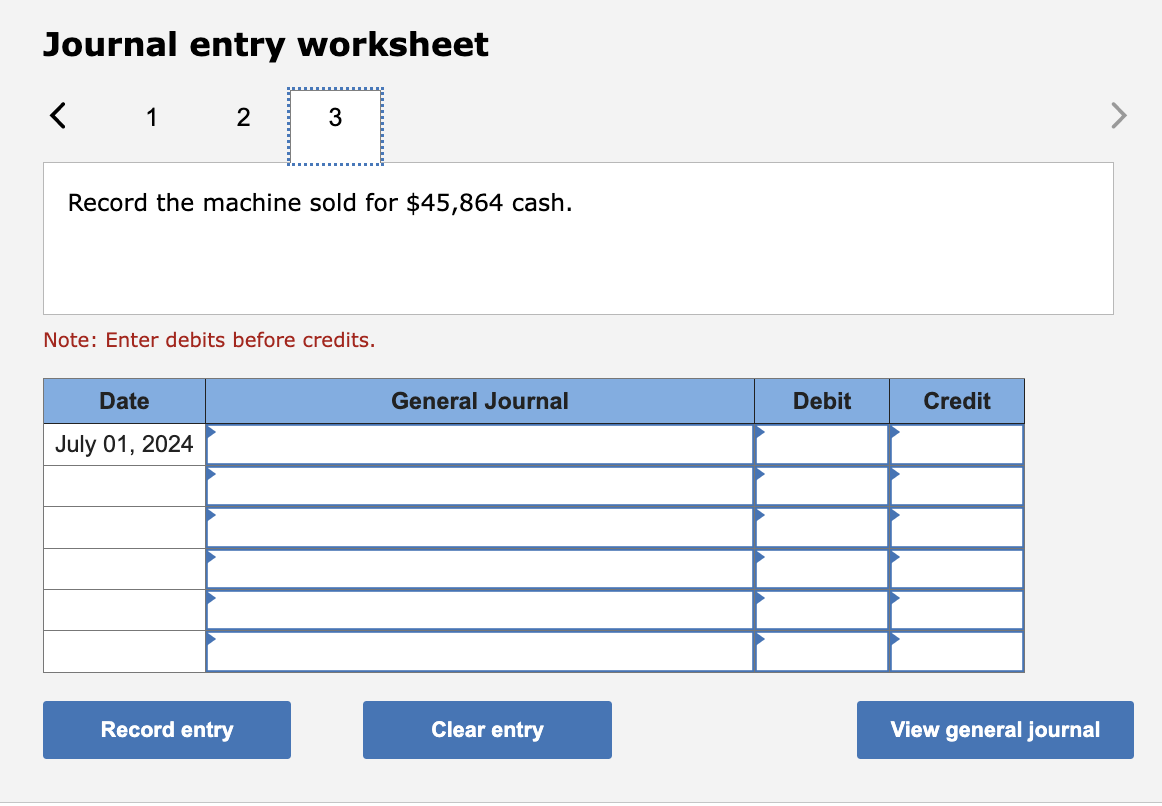Screen dimensions: 1162x806
Task: Switch to worksheet tab 1
Action: tap(151, 117)
